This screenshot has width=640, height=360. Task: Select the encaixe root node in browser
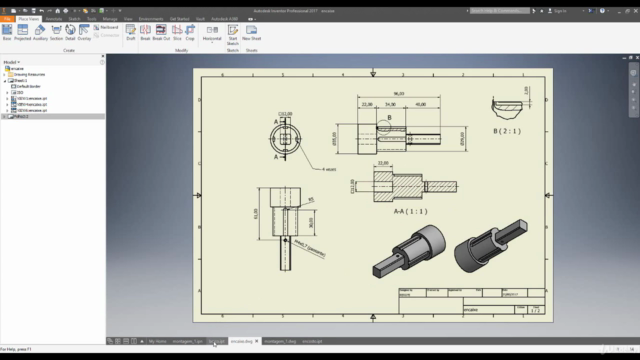pos(14,69)
